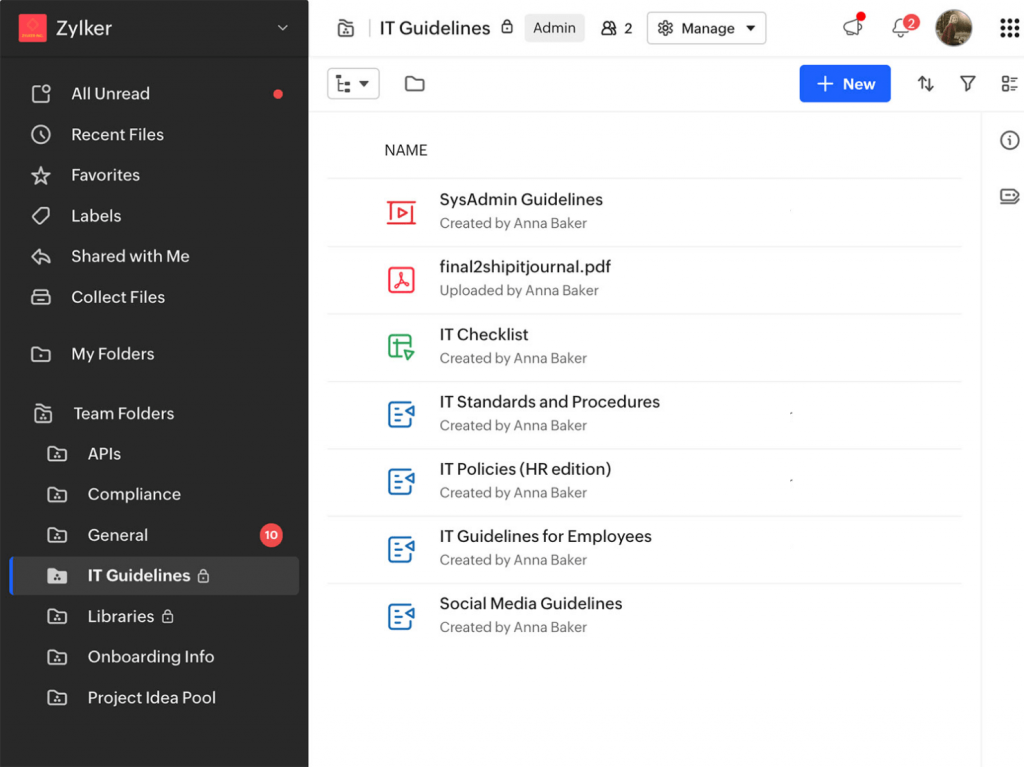Click the New button
Image resolution: width=1024 pixels, height=767 pixels.
pos(845,84)
